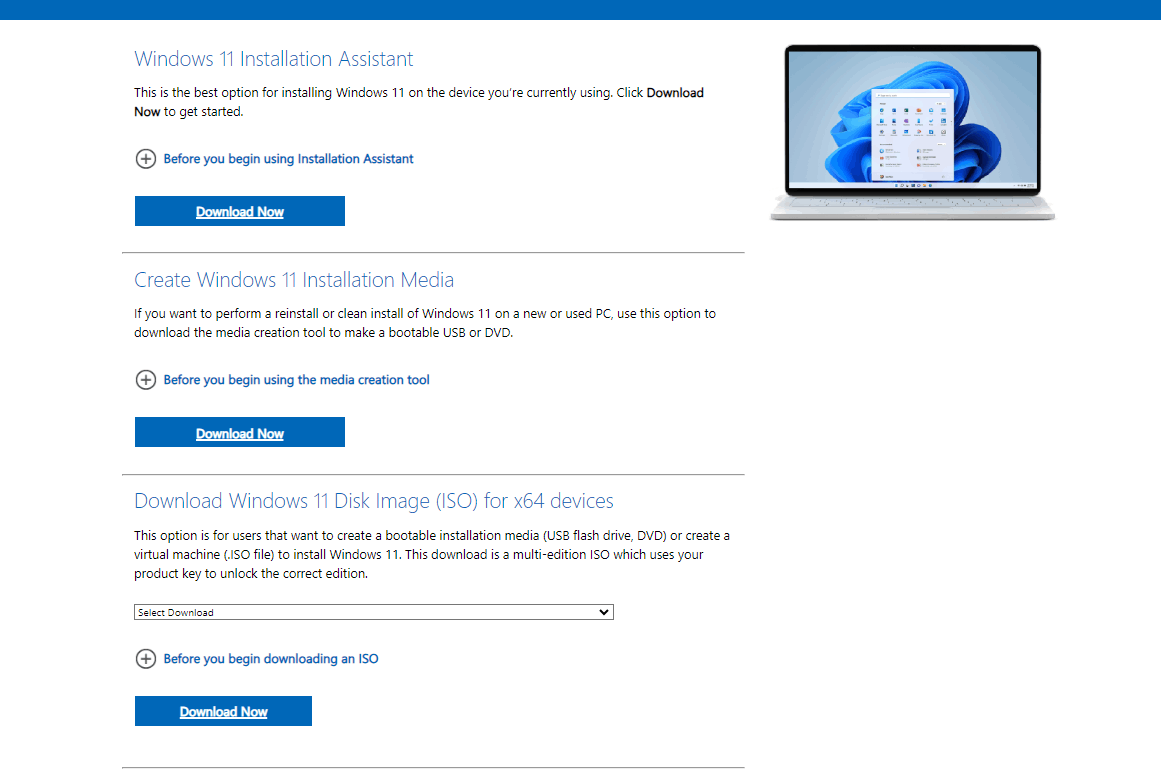Open the Select Download dropdown
1161x772 pixels.
coord(374,612)
